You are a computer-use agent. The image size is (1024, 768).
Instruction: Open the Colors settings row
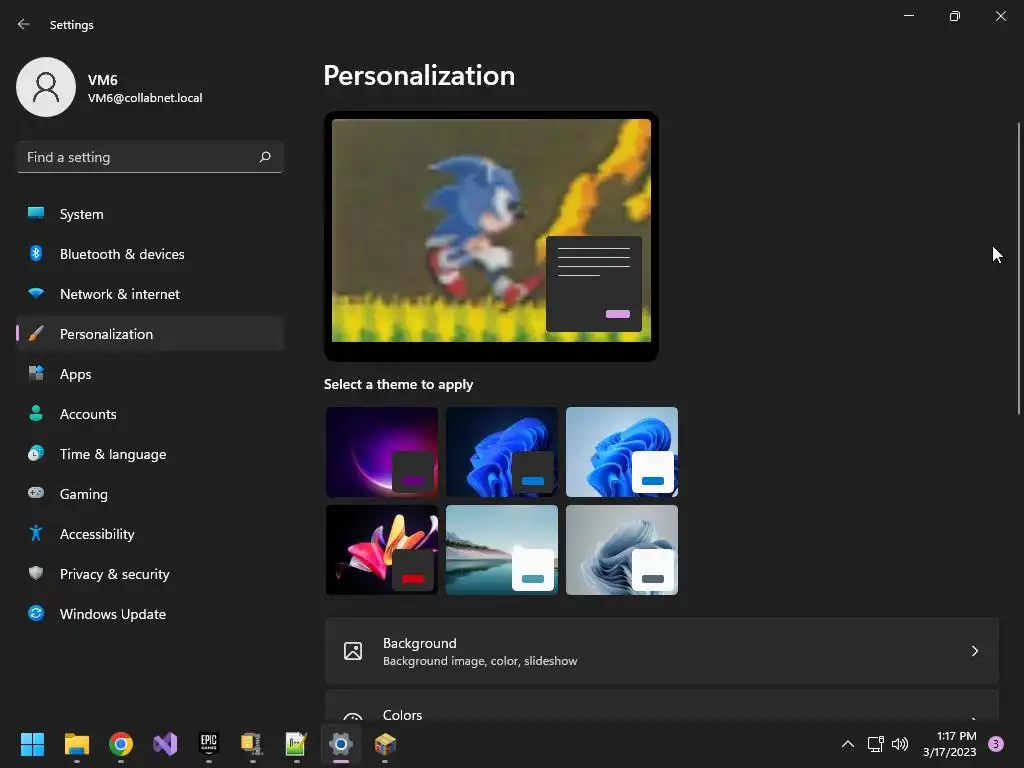tap(662, 706)
